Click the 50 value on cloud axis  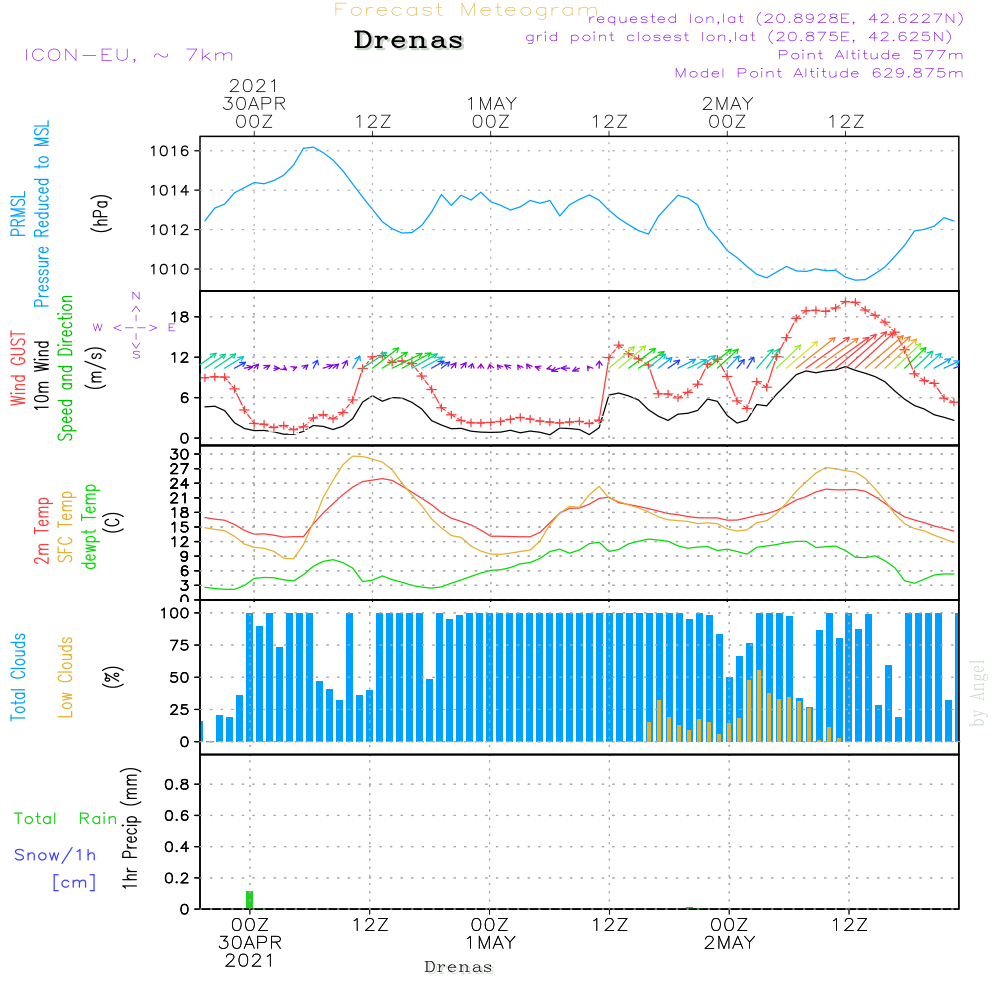tap(180, 677)
